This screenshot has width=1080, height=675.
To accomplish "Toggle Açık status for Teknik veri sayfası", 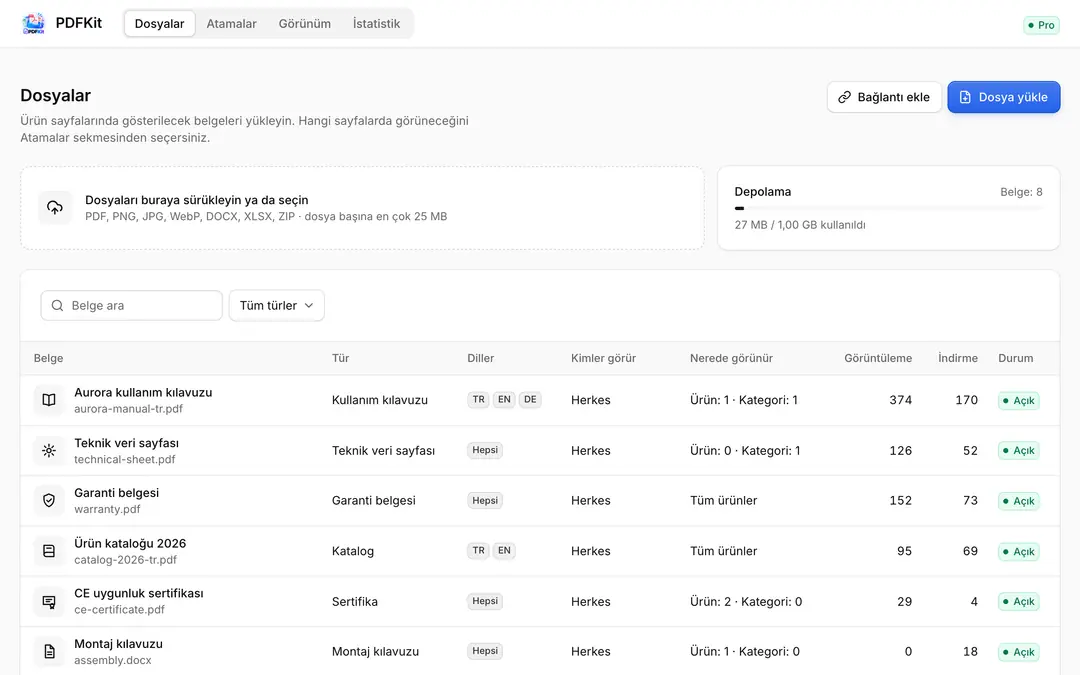I will click(1019, 450).
